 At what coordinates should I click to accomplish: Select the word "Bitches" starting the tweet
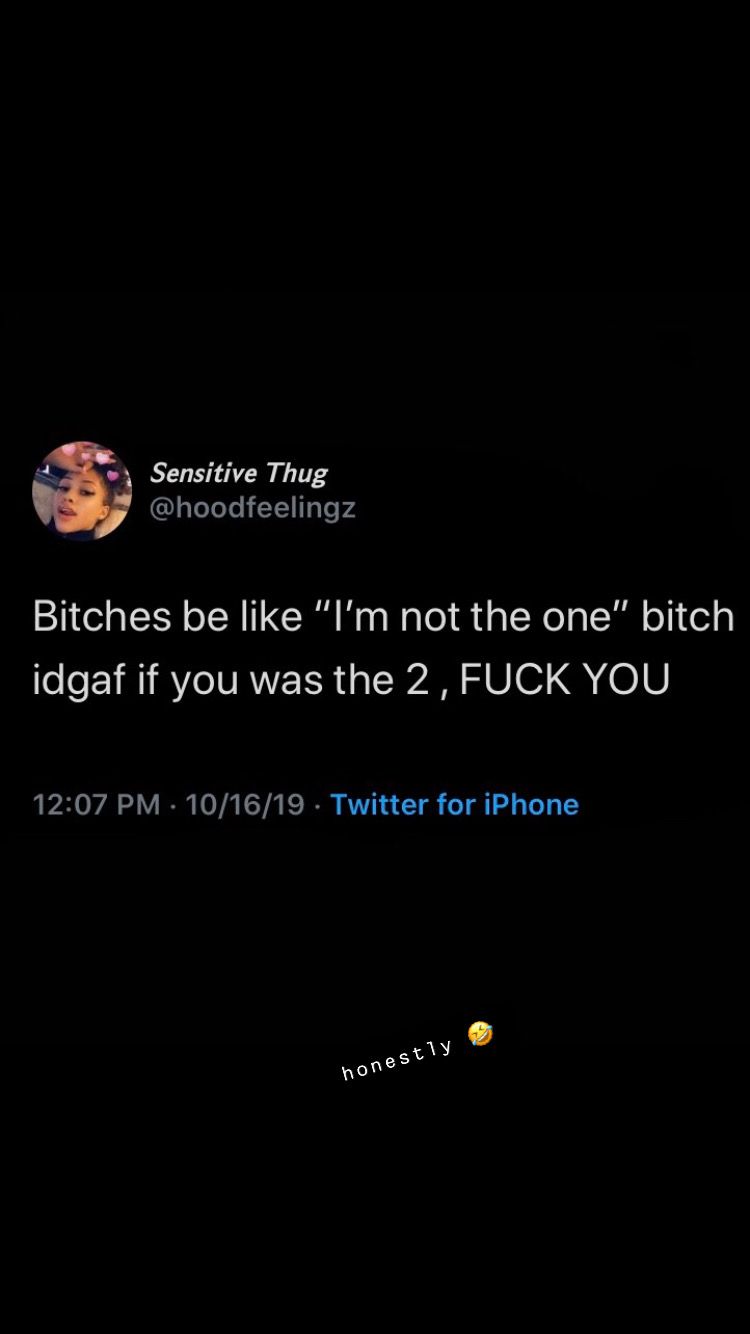[103, 616]
